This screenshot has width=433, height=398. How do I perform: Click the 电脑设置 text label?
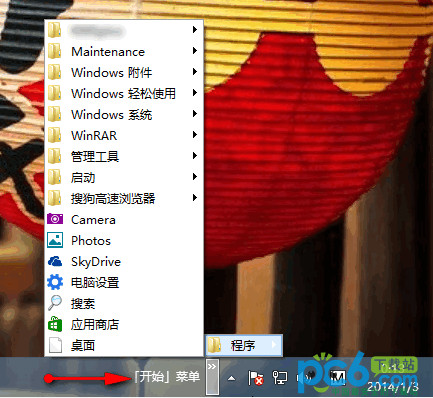pos(95,282)
